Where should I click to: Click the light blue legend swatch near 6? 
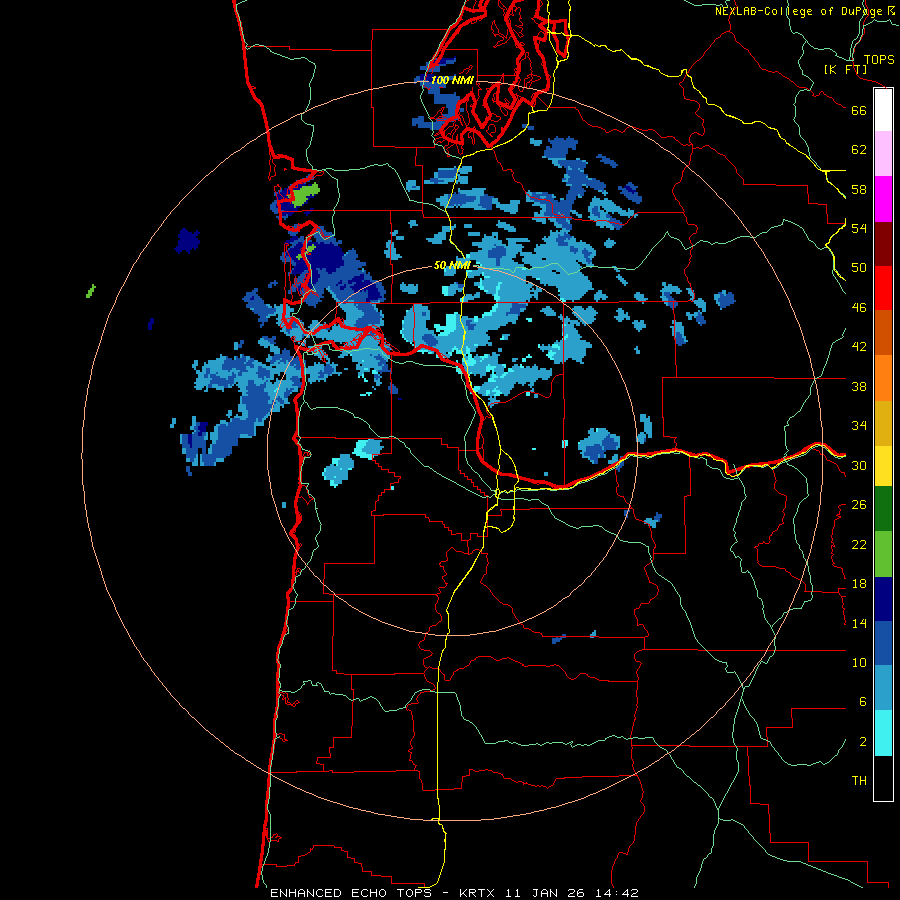tap(883, 688)
